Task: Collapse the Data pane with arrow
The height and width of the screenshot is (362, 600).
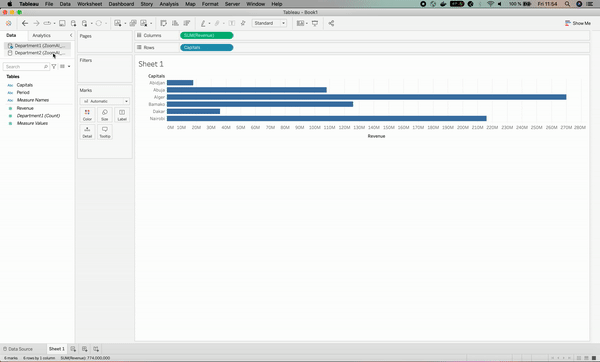Action: coord(71,35)
